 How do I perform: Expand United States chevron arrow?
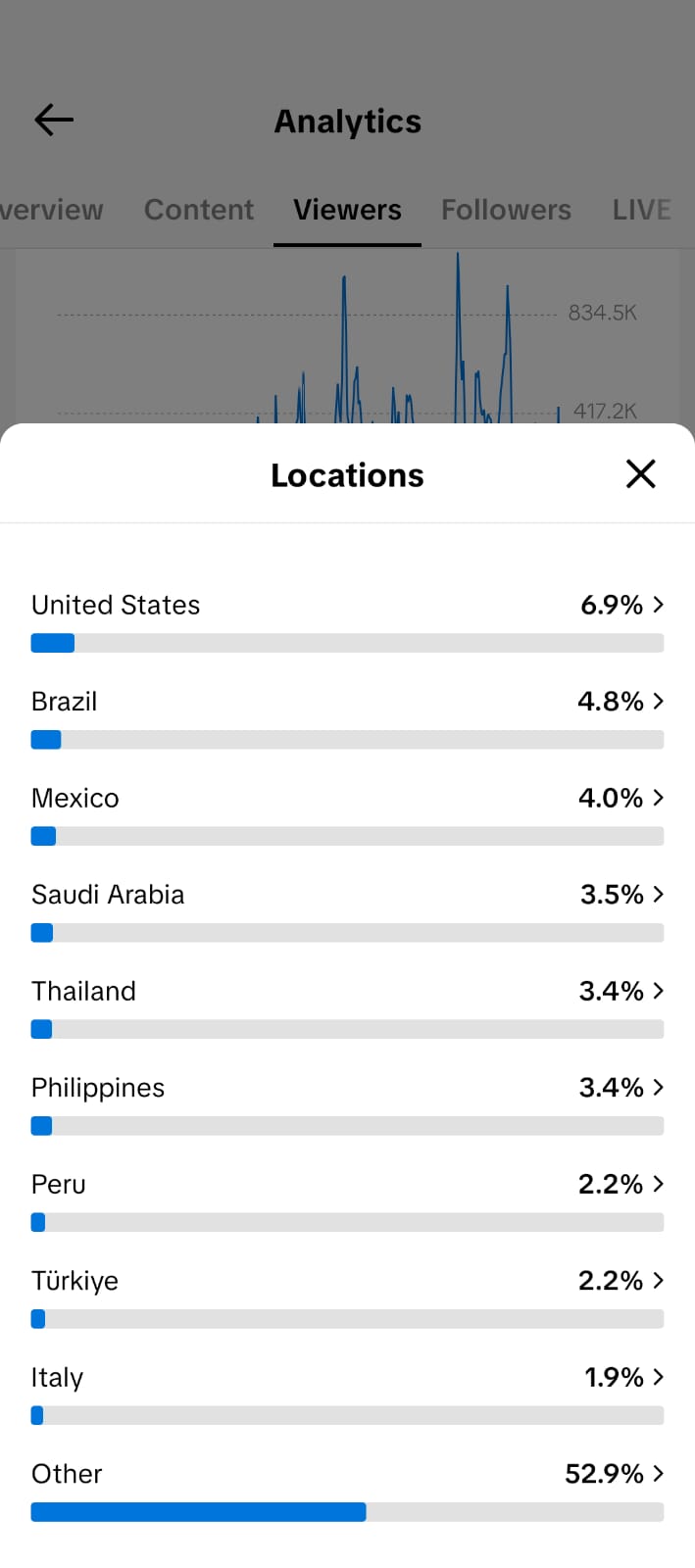[x=659, y=605]
